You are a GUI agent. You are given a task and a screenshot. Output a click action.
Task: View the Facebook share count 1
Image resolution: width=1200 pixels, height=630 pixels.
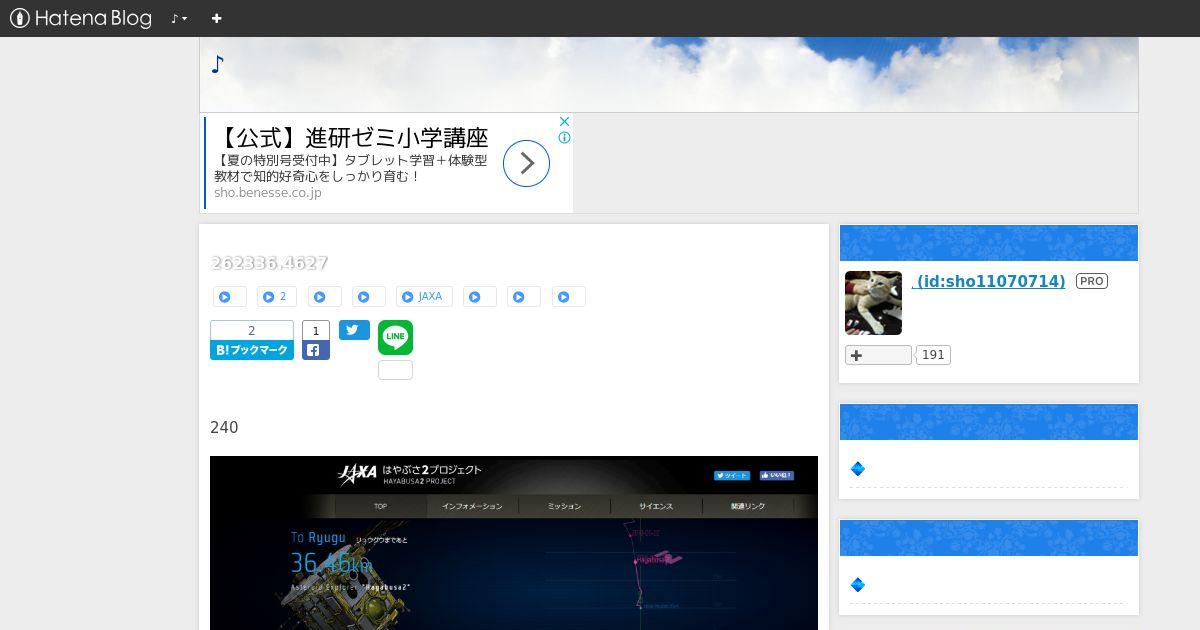coord(316,331)
